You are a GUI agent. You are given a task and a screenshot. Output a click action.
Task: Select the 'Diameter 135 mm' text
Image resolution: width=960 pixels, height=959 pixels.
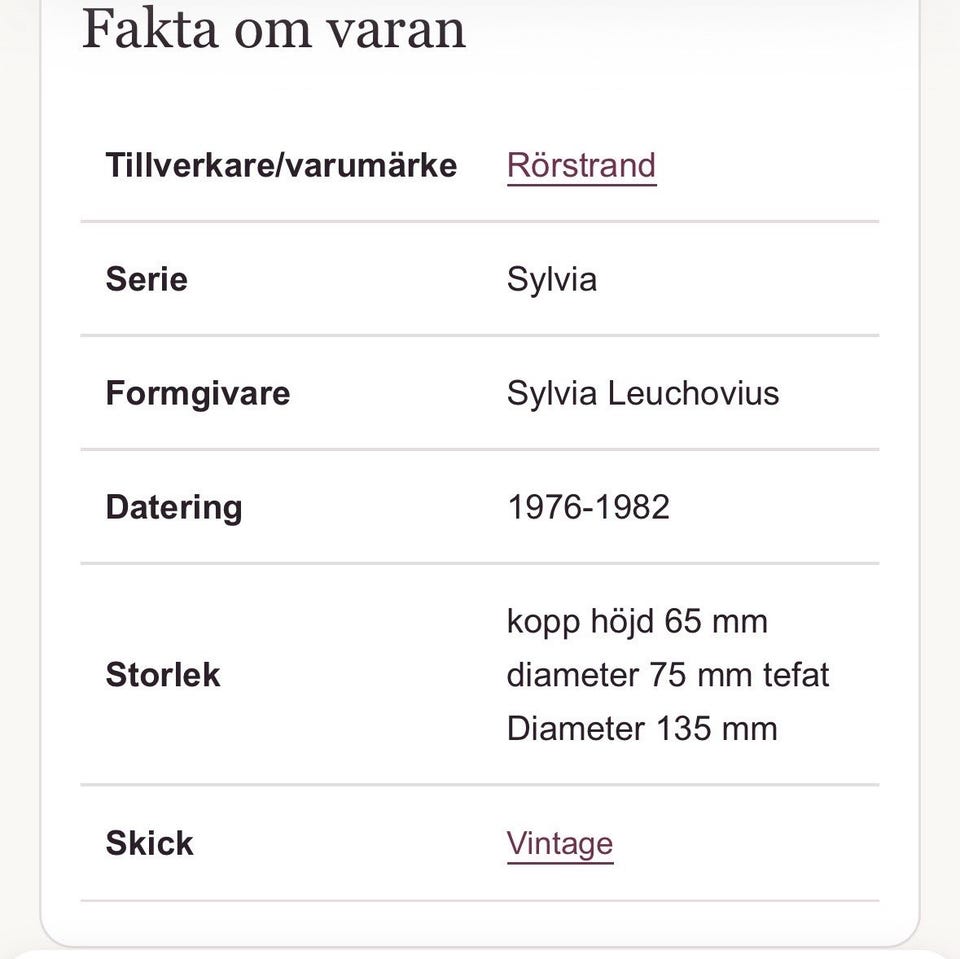[642, 729]
